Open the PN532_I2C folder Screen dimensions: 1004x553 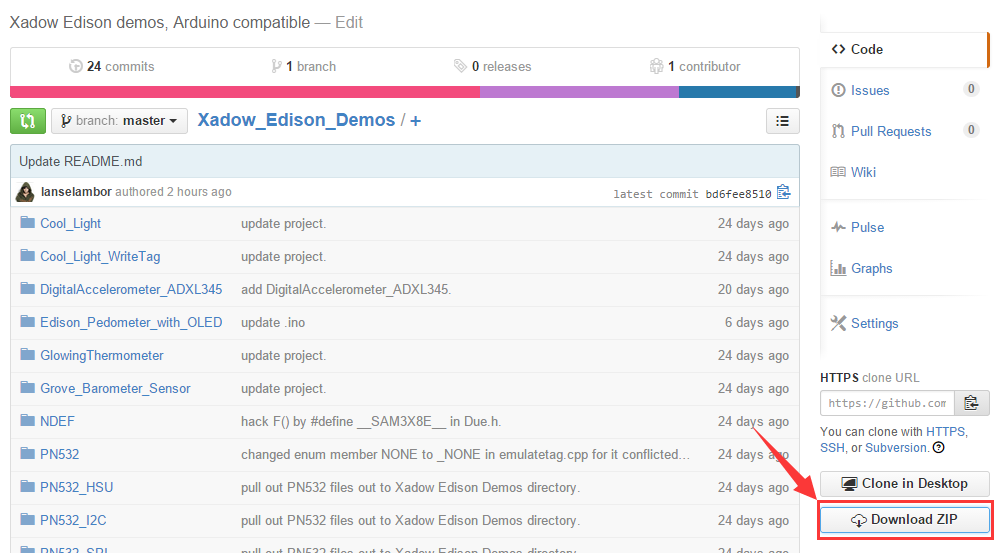pos(73,520)
